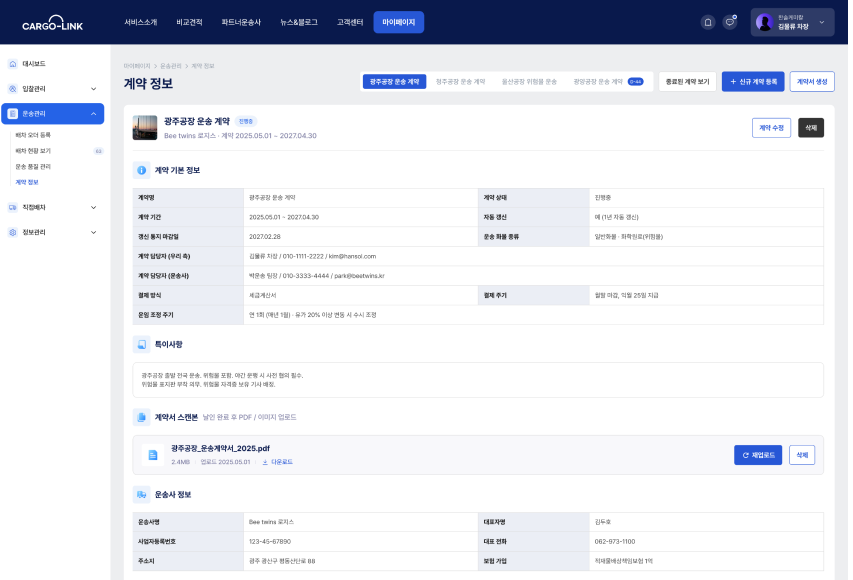Click the 운송관리 breadcrumb link
853x580 pixels.
tap(171, 66)
